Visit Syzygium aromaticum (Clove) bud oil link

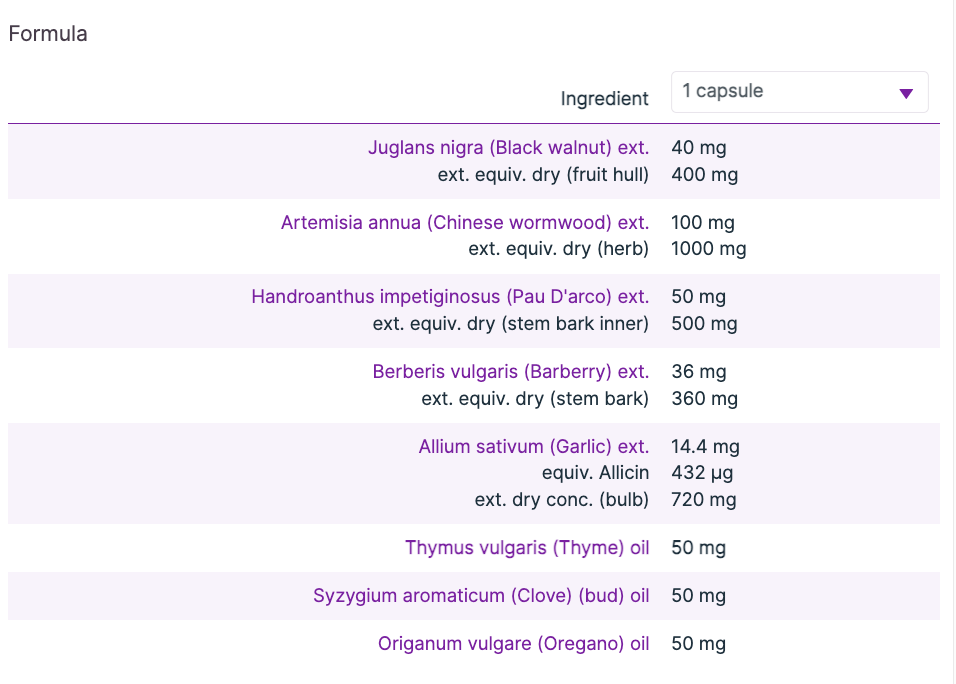(481, 596)
